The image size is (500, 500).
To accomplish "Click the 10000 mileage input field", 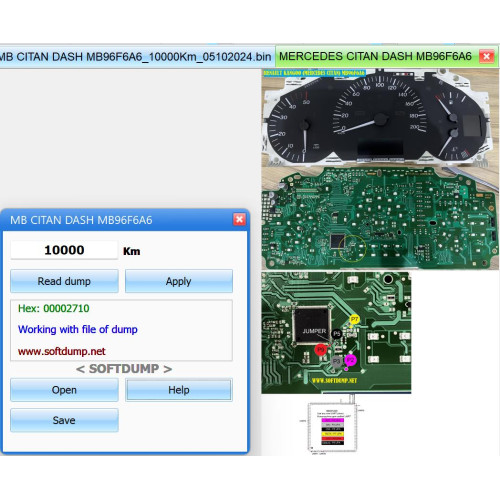I will tap(64, 250).
